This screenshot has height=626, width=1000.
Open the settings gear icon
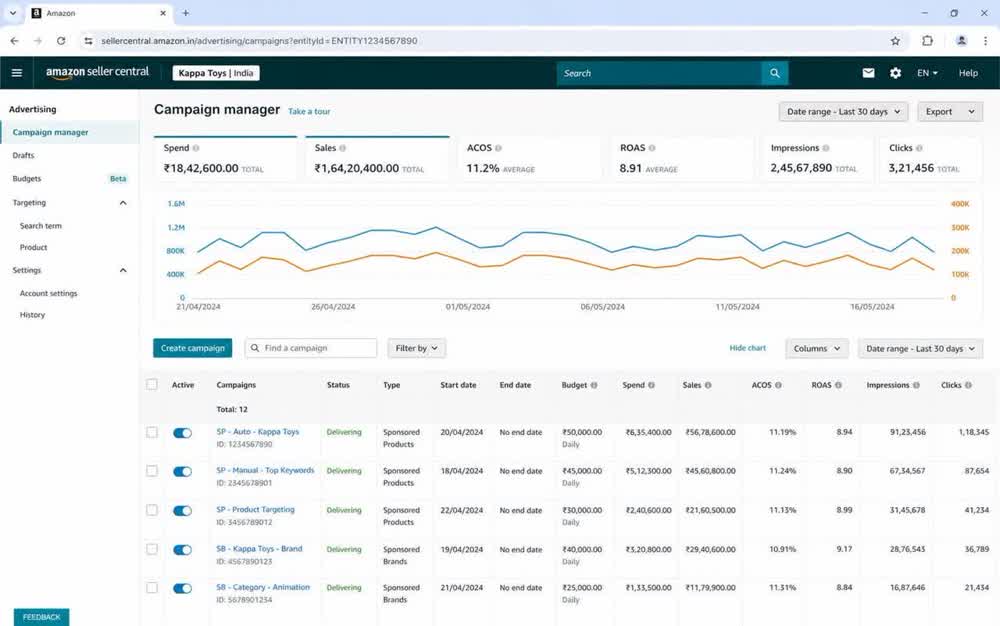pyautogui.click(x=895, y=73)
